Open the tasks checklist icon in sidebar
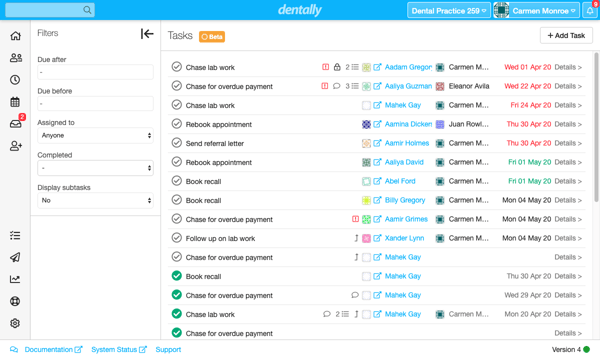 (15, 235)
